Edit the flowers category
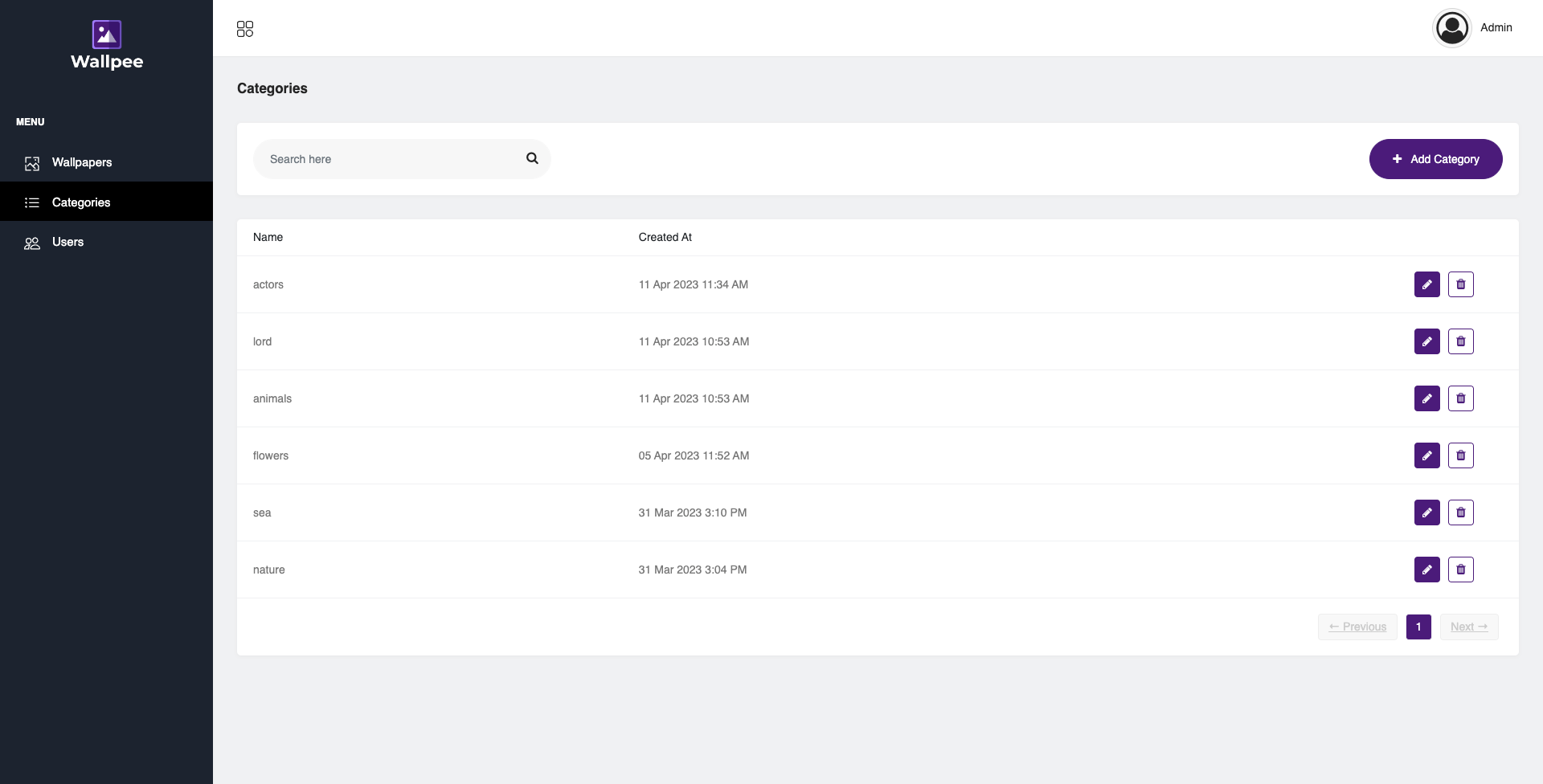Viewport: 1543px width, 784px height. point(1426,455)
